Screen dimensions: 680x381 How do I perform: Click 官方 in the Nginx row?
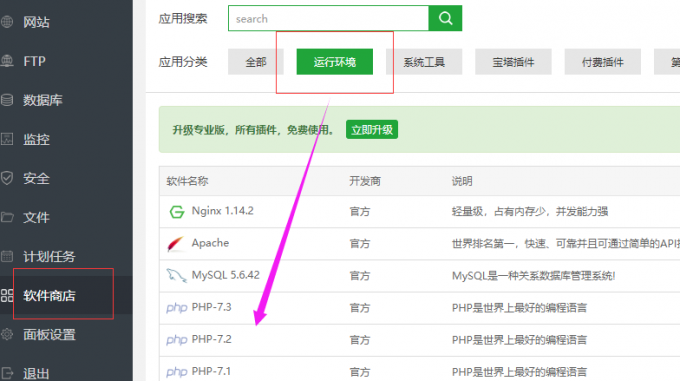tap(360, 212)
